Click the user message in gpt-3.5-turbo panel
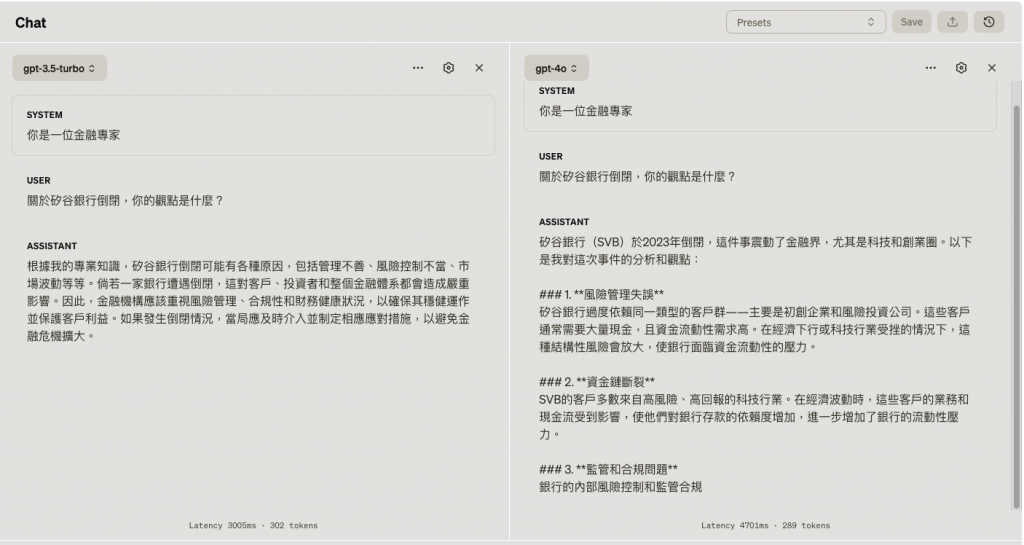Screen dimensions: 1024x545 (x=125, y=200)
